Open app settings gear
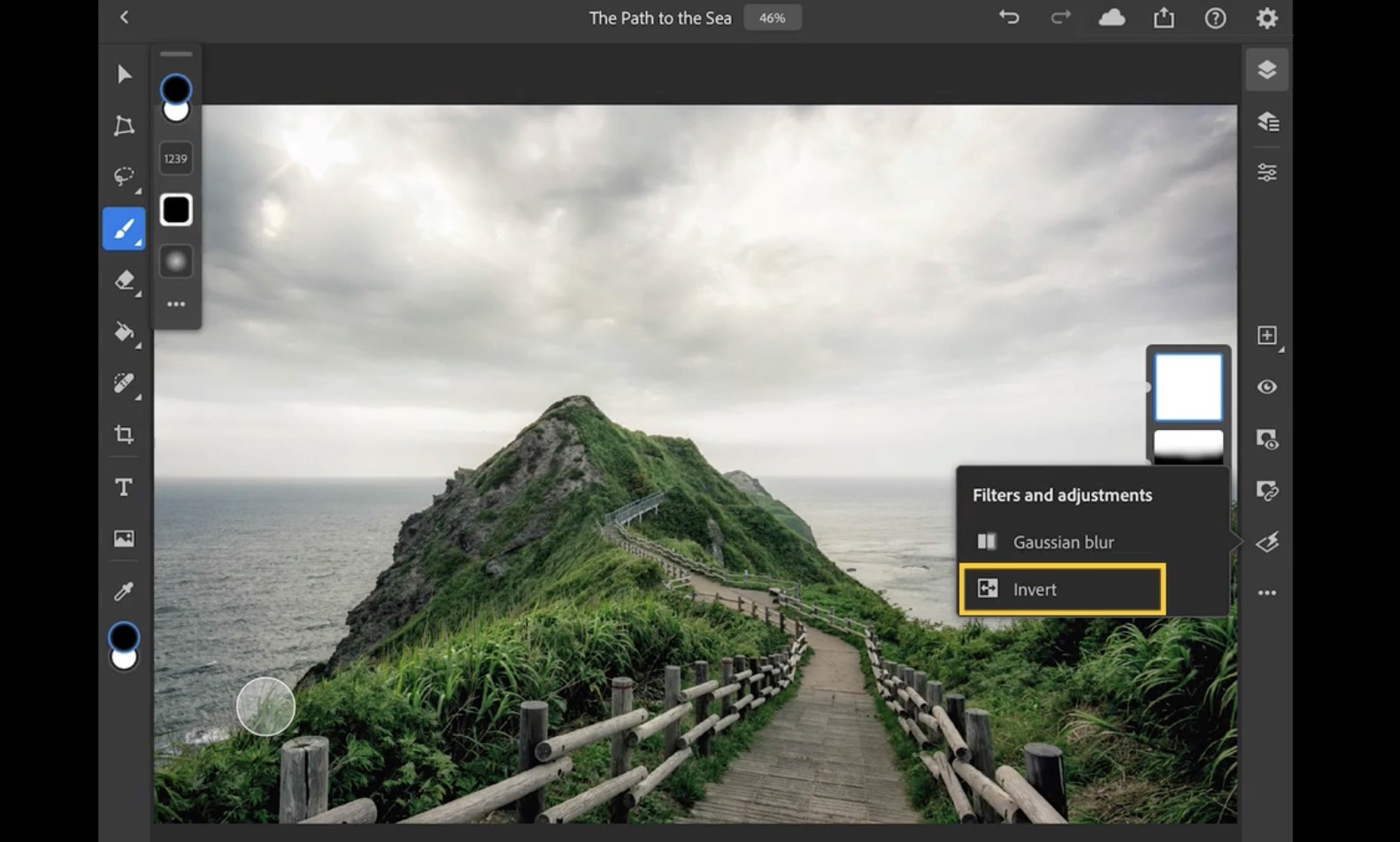The height and width of the screenshot is (842, 1400). coord(1267,18)
